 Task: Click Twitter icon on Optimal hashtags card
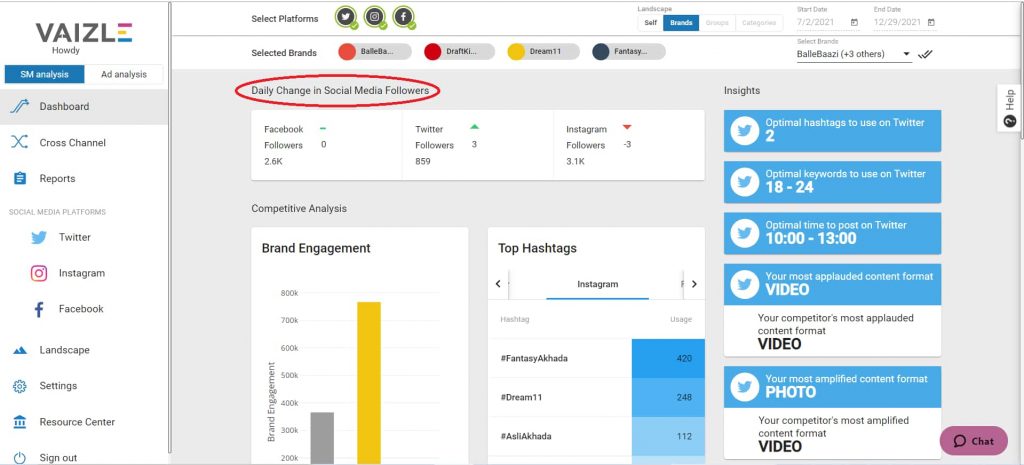tap(744, 131)
